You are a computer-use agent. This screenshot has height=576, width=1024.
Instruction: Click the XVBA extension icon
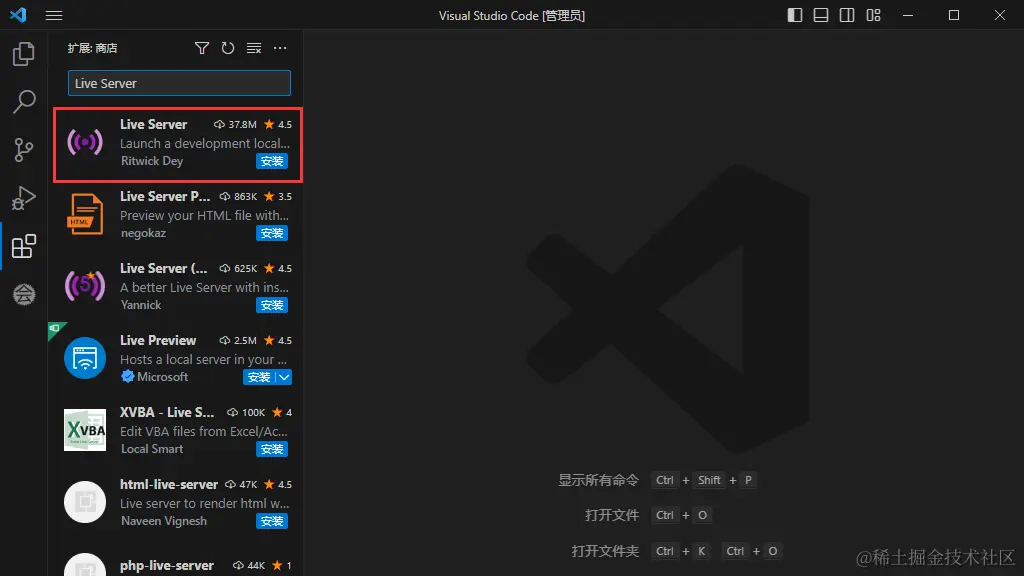click(x=85, y=430)
